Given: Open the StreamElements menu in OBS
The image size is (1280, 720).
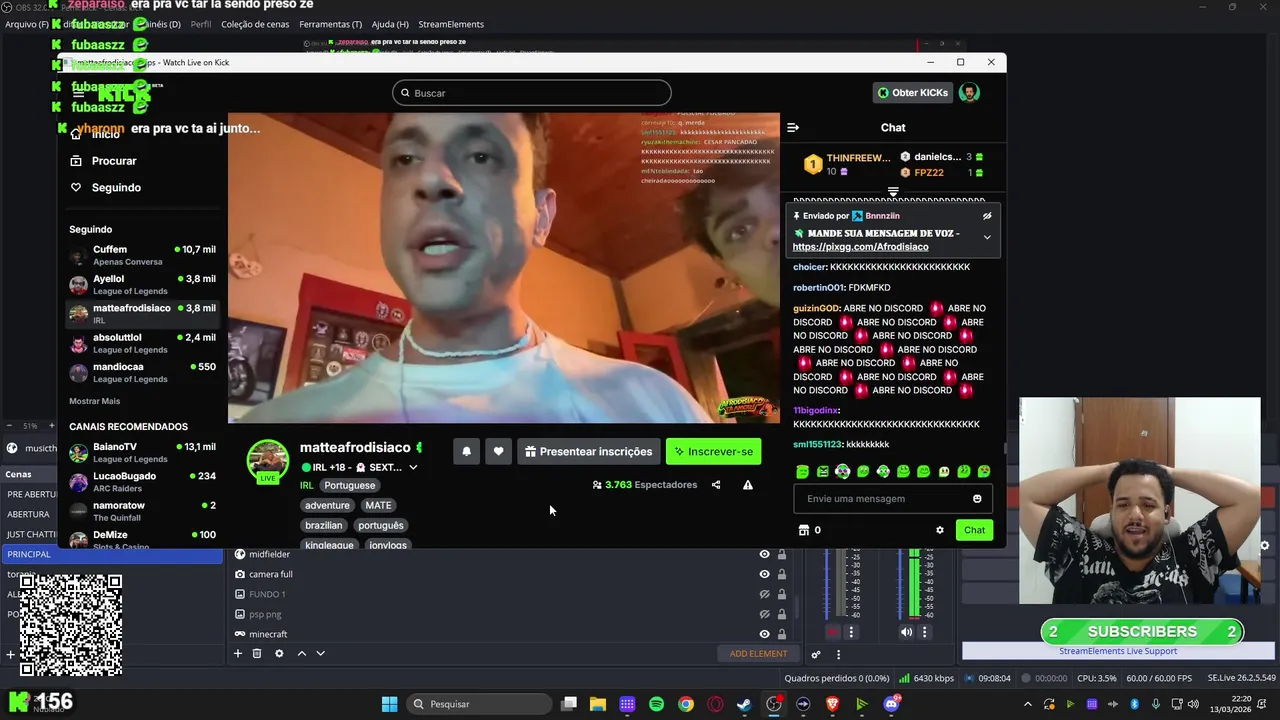Looking at the screenshot, I should click(451, 24).
